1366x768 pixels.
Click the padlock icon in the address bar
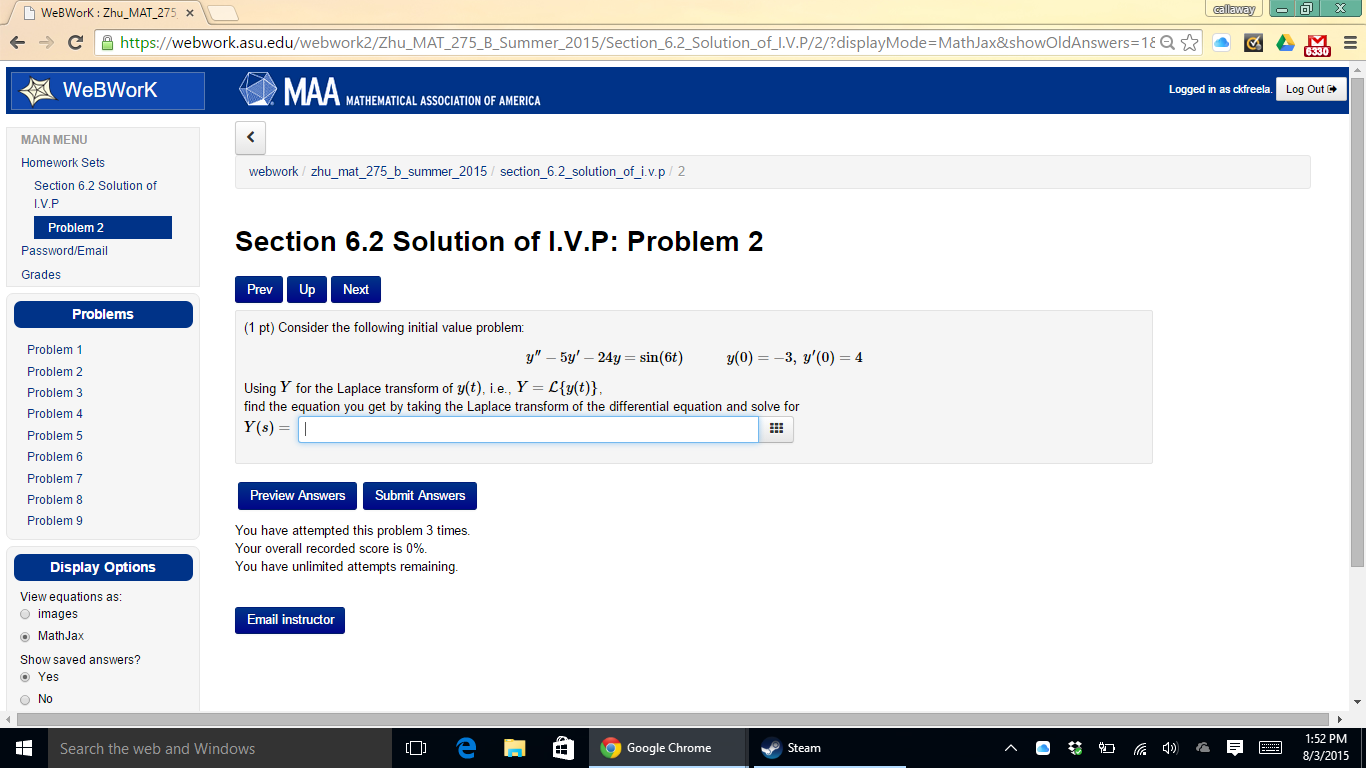coord(106,44)
